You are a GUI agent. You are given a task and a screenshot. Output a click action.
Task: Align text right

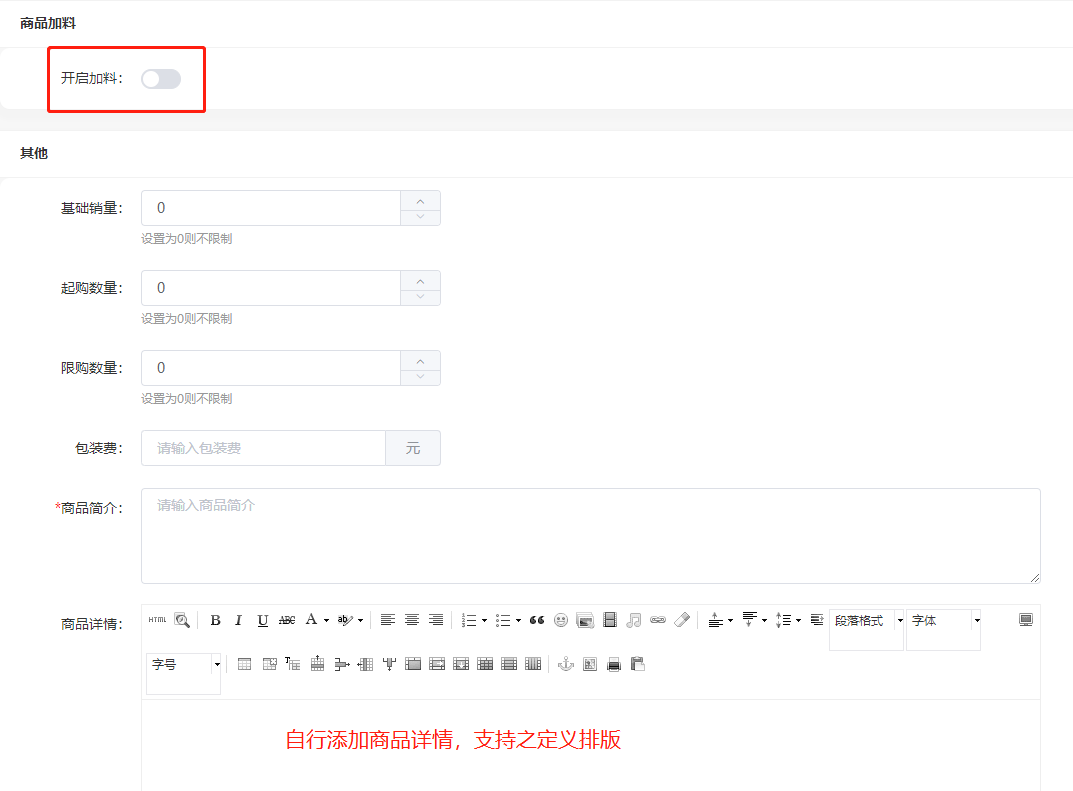436,620
